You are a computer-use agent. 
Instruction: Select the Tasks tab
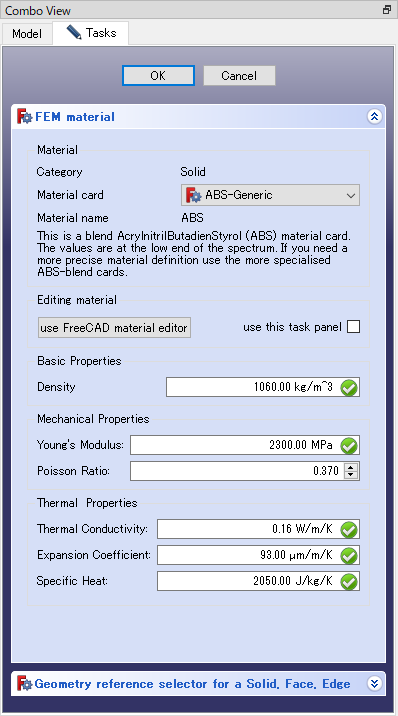[x=91, y=33]
